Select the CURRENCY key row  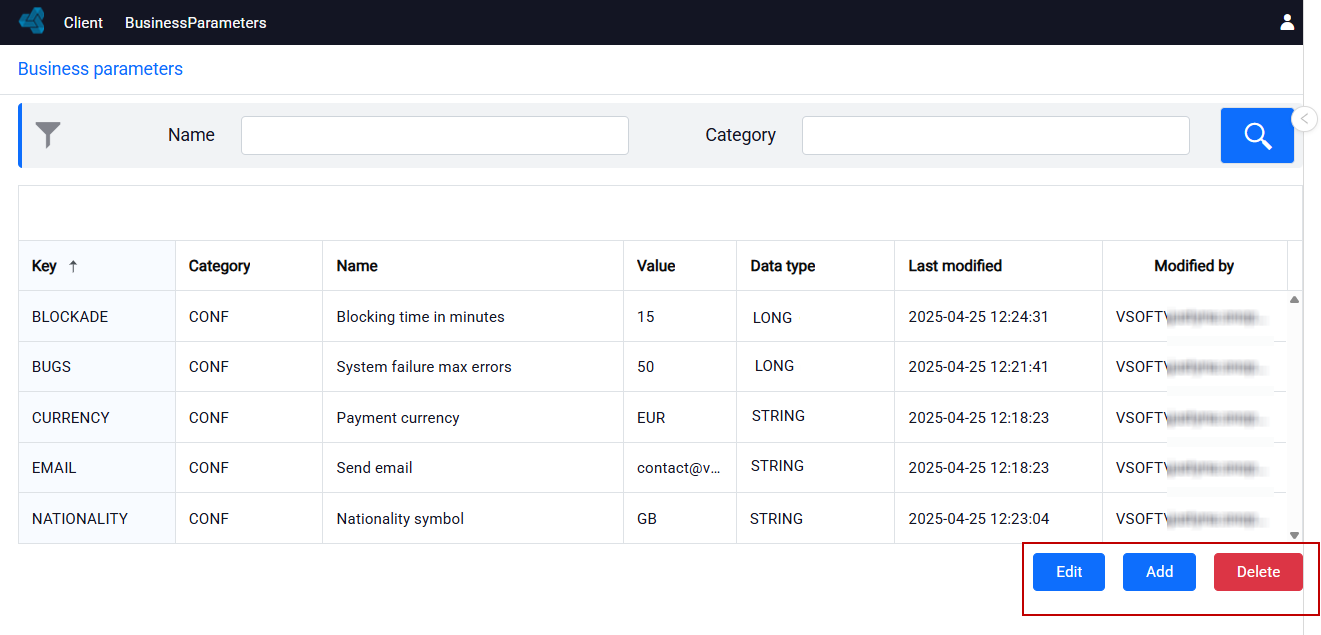pyautogui.click(x=97, y=418)
